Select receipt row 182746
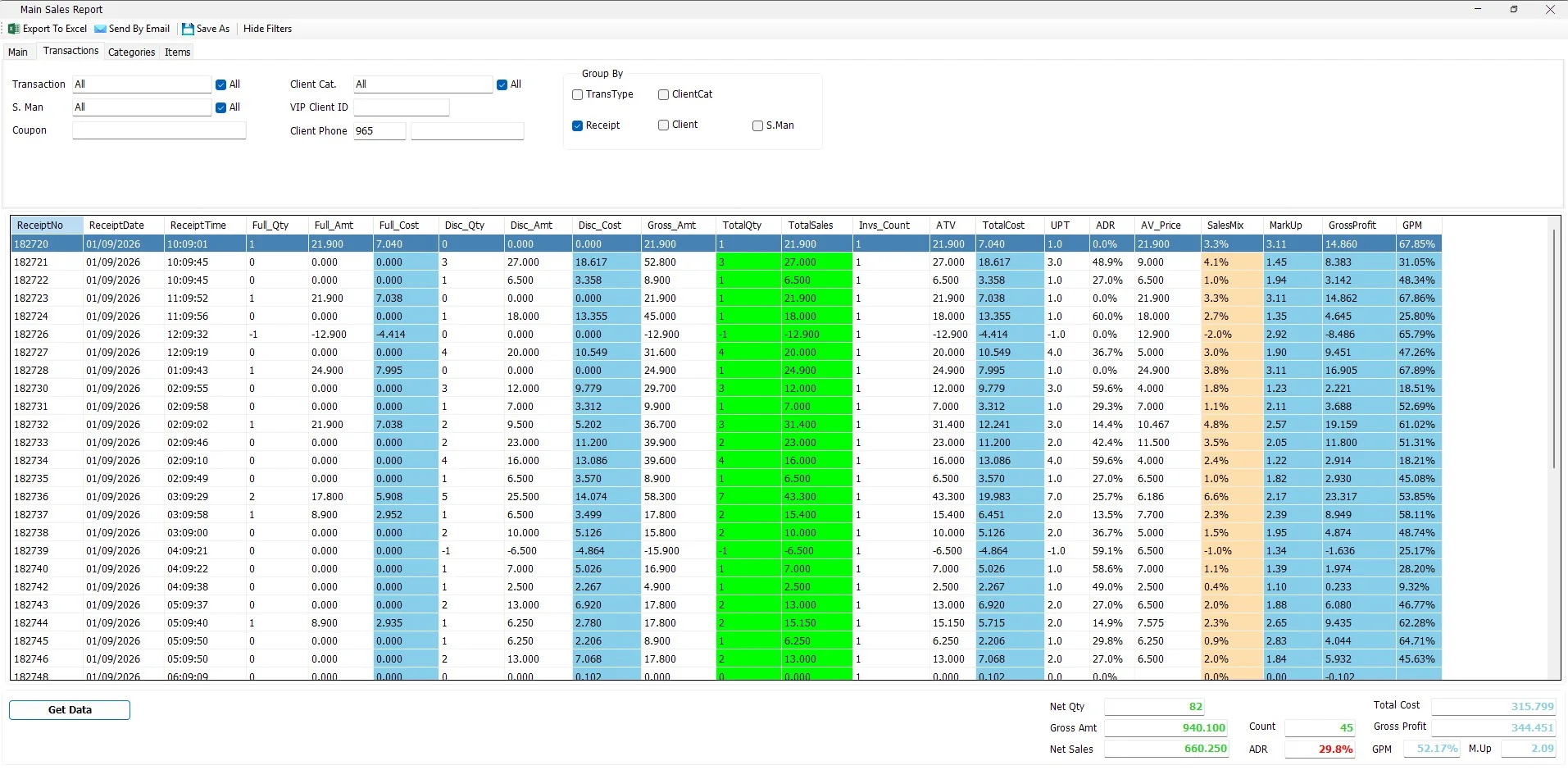The height and width of the screenshot is (770, 1568). (x=726, y=659)
